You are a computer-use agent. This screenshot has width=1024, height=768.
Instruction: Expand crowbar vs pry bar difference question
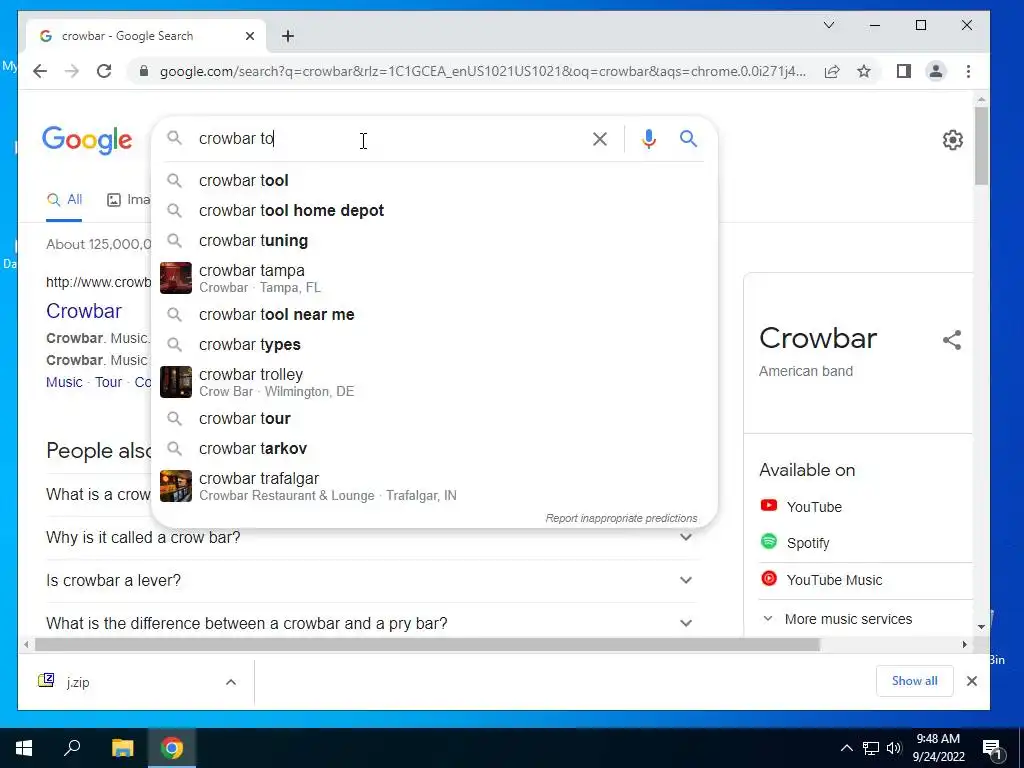tap(371, 624)
